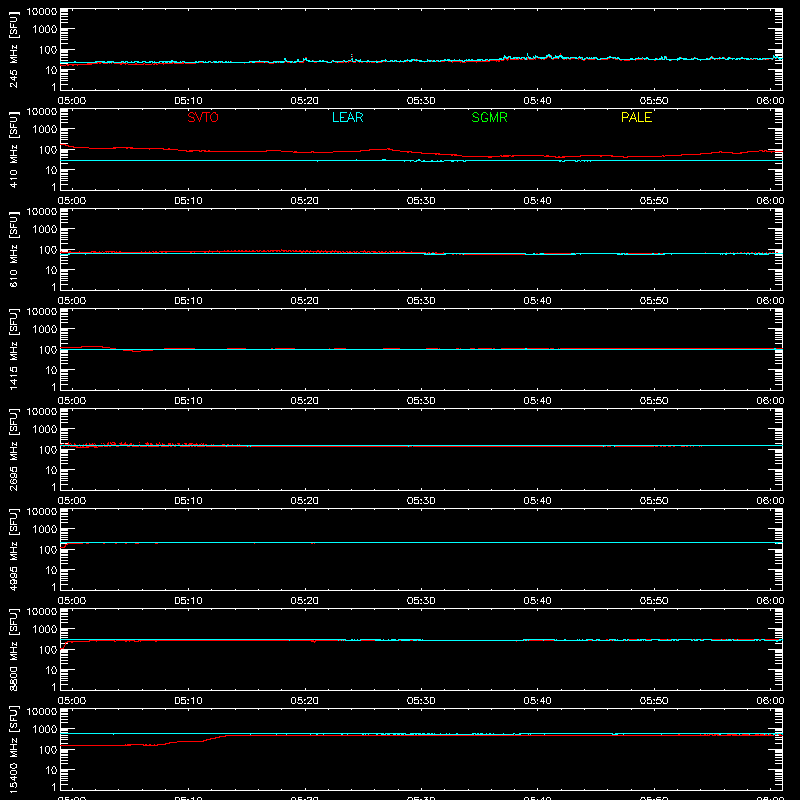800x800 pixels.
Task: Click the red SVTO legend label
Action: pos(203,117)
